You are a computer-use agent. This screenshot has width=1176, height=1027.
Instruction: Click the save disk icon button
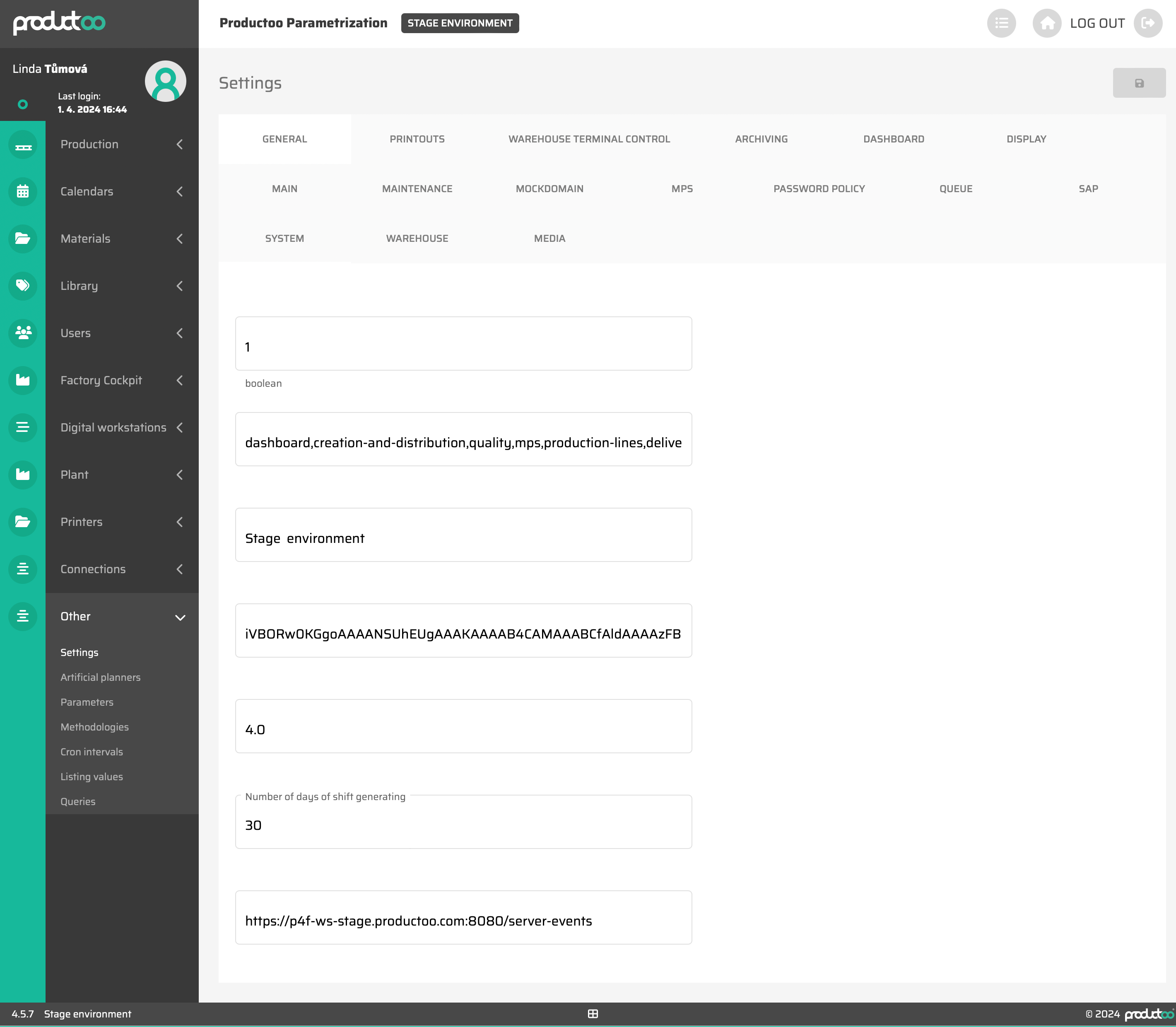pyautogui.click(x=1139, y=83)
